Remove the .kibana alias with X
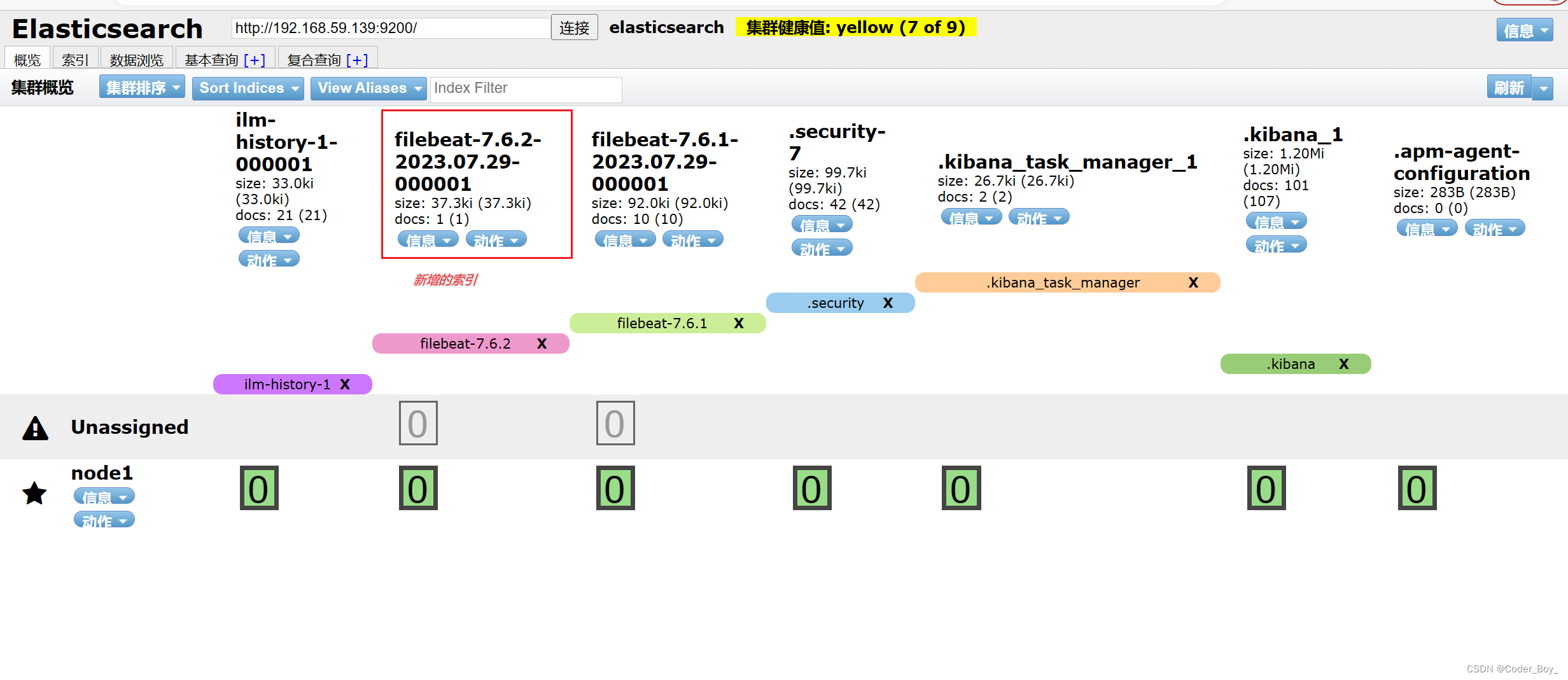1568x680 pixels. [x=1343, y=364]
